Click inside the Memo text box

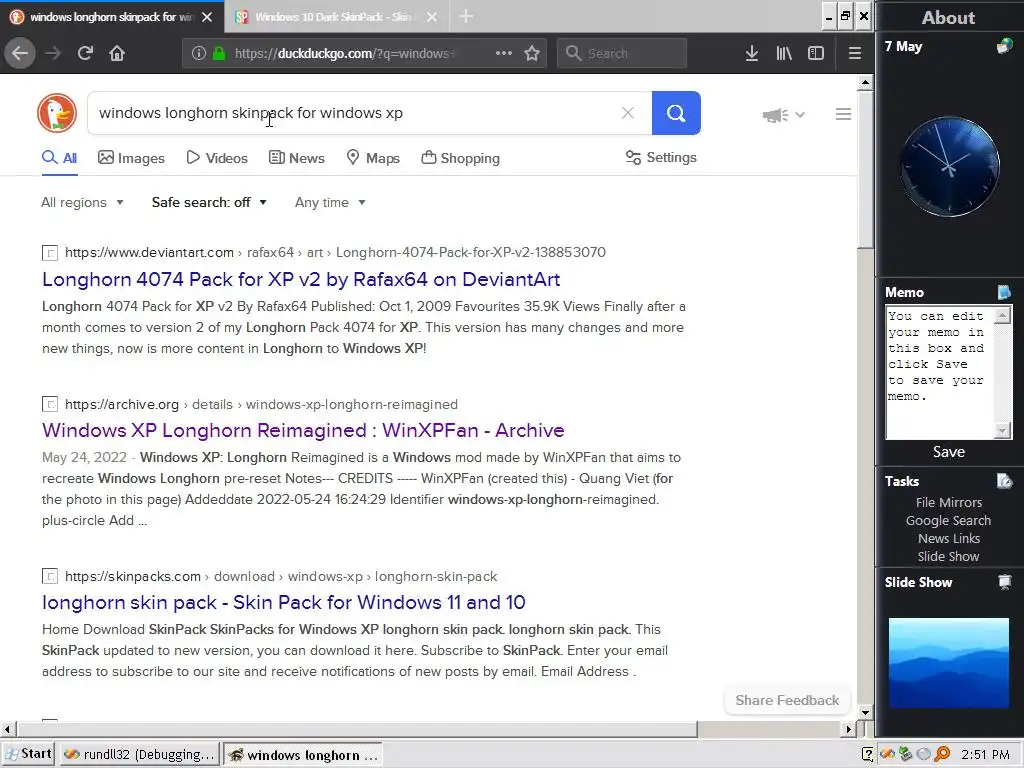coord(939,372)
